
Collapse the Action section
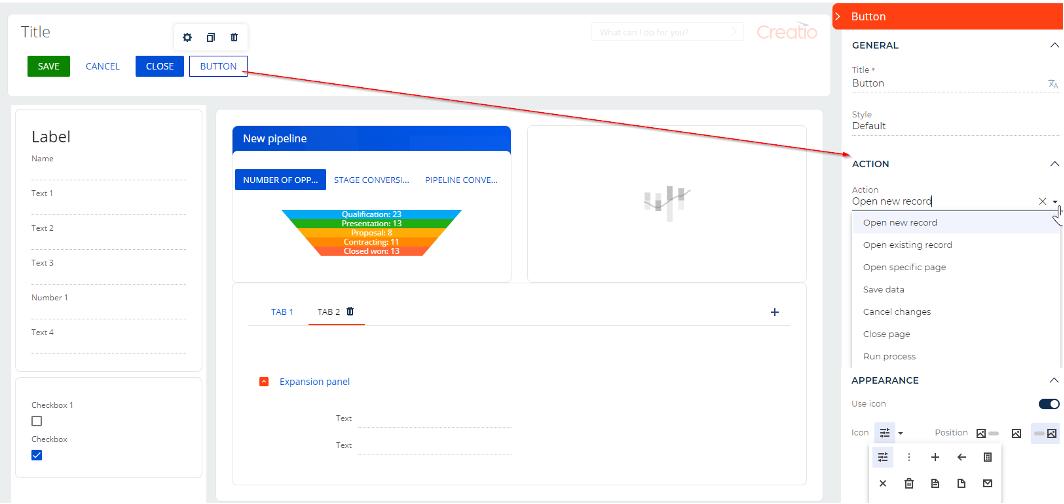pyautogui.click(x=1054, y=164)
